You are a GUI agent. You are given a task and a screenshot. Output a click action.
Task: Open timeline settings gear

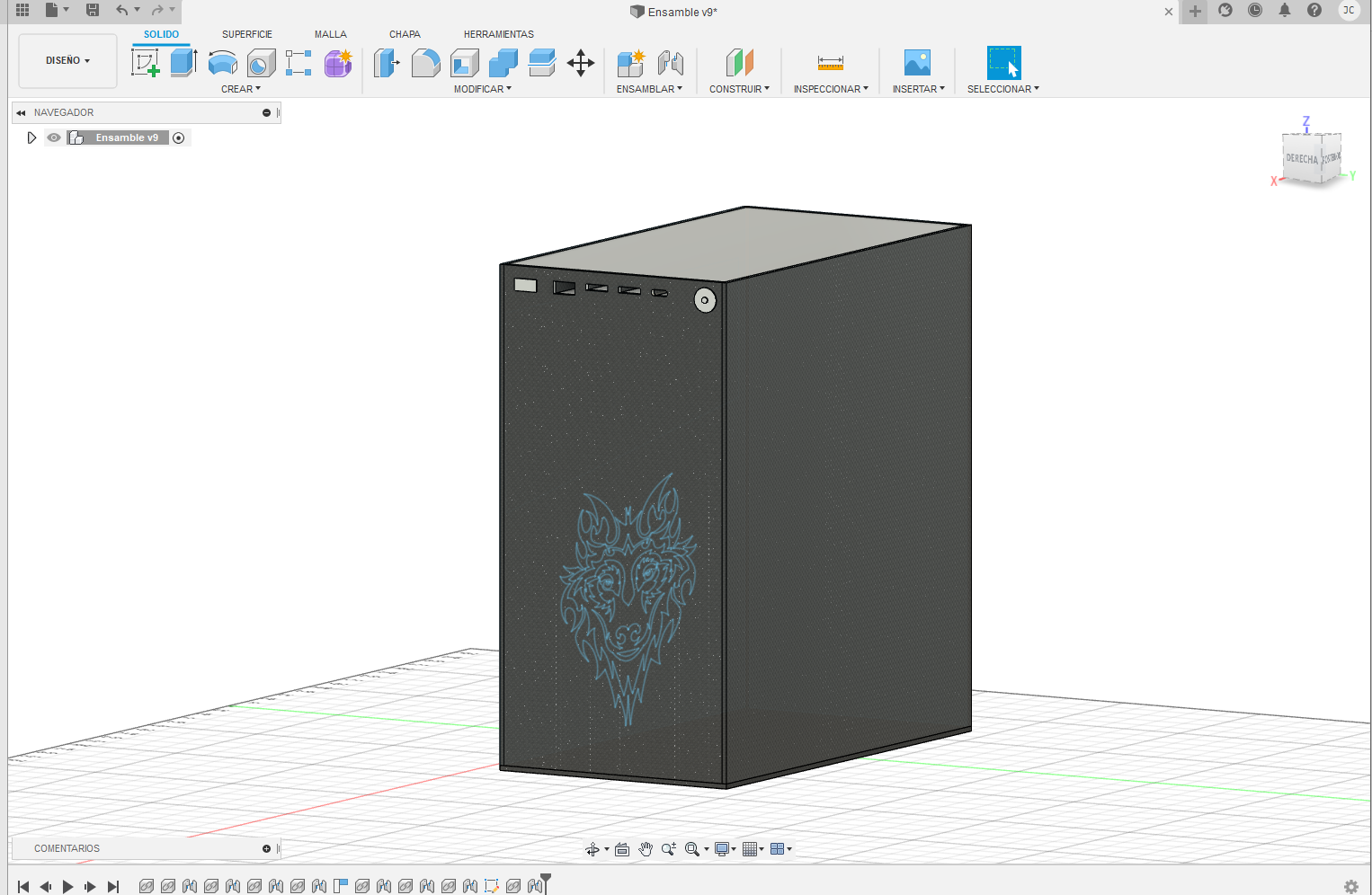1350,886
